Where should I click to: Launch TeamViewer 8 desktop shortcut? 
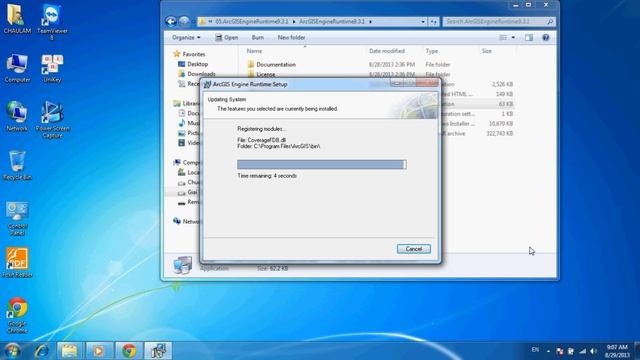[52, 21]
